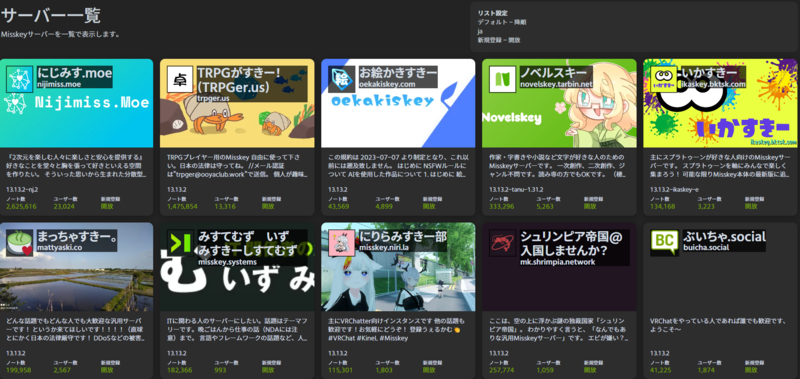Click the oekakiskey.com domain text
The width and height of the screenshot is (800, 379).
point(387,84)
